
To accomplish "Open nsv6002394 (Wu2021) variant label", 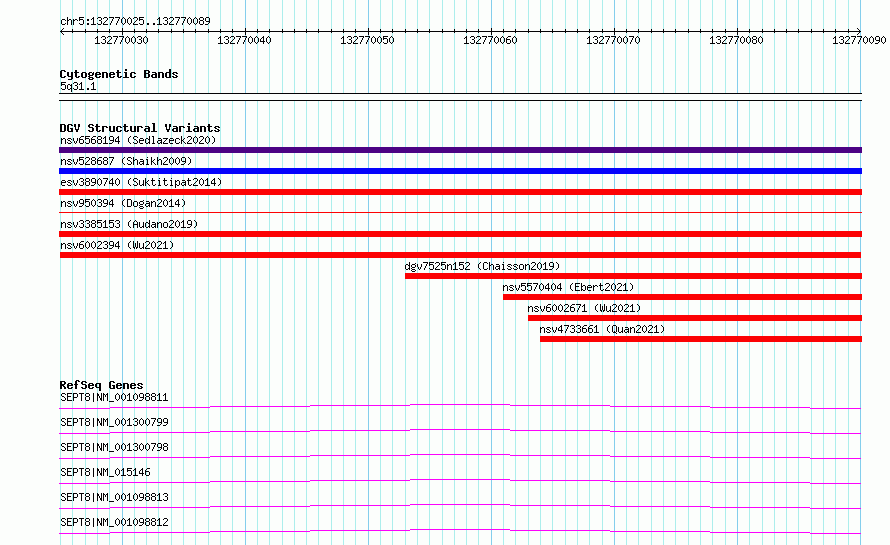I will tap(117, 245).
